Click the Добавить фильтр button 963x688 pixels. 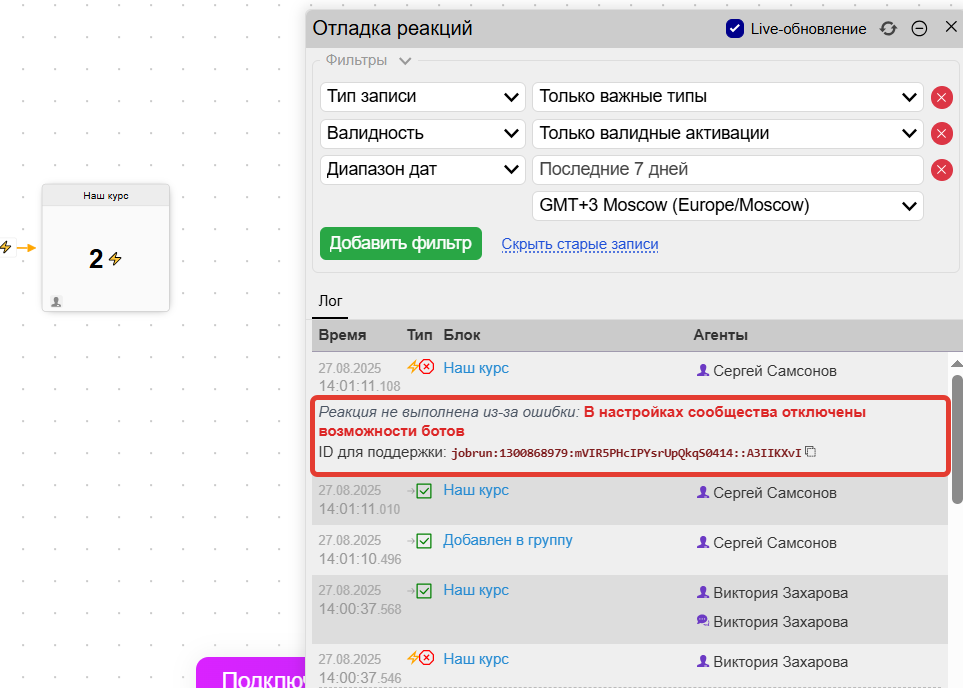point(401,243)
